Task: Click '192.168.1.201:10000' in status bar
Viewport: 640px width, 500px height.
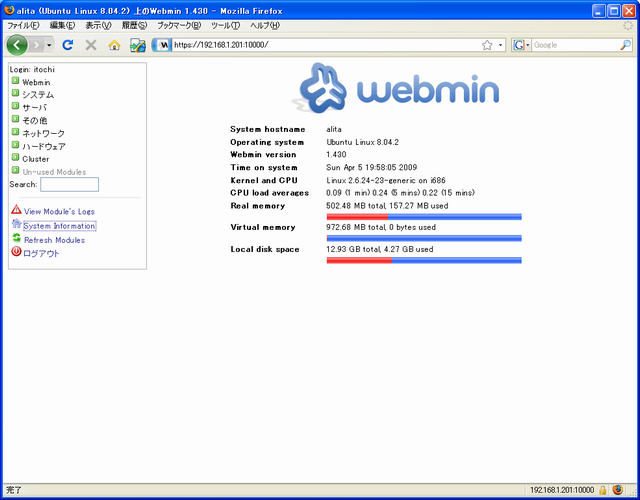Action: click(562, 490)
